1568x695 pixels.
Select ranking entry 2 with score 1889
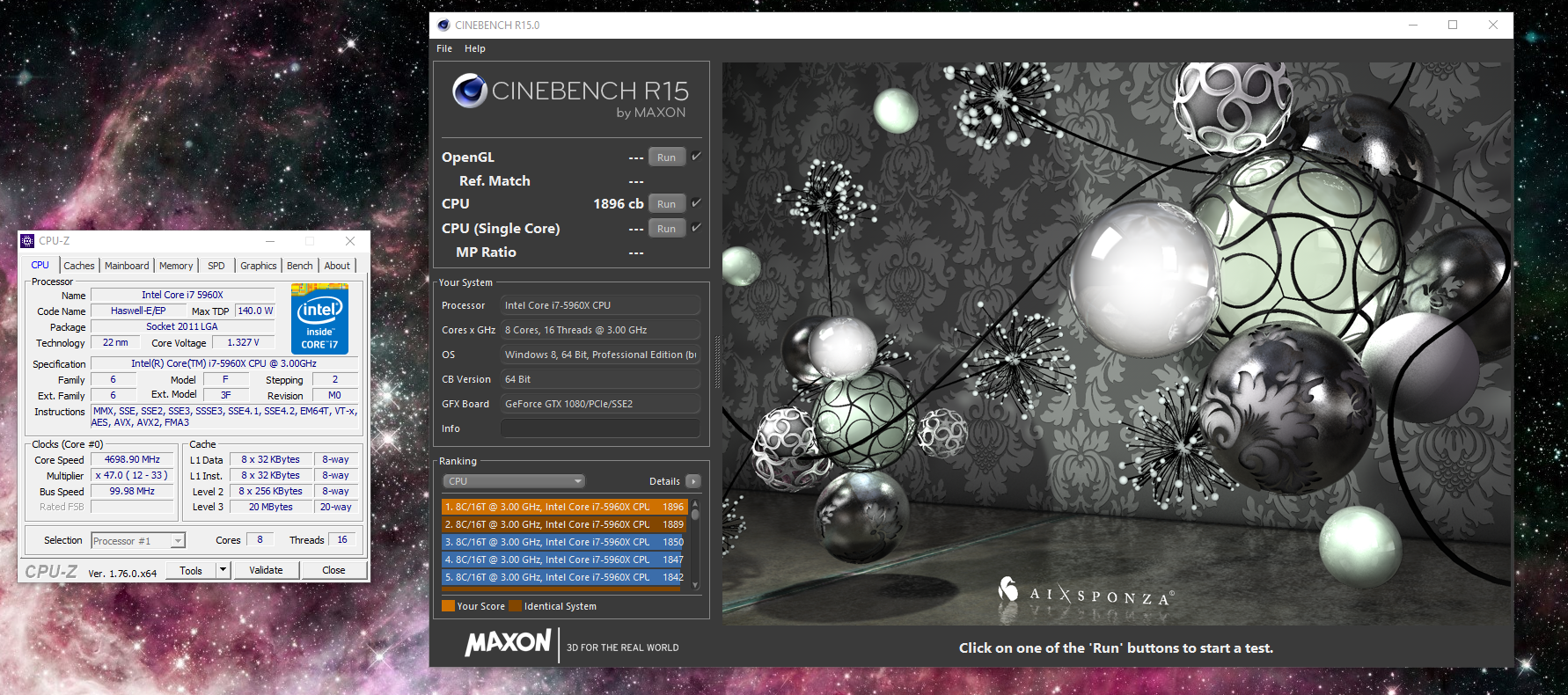coord(564,524)
